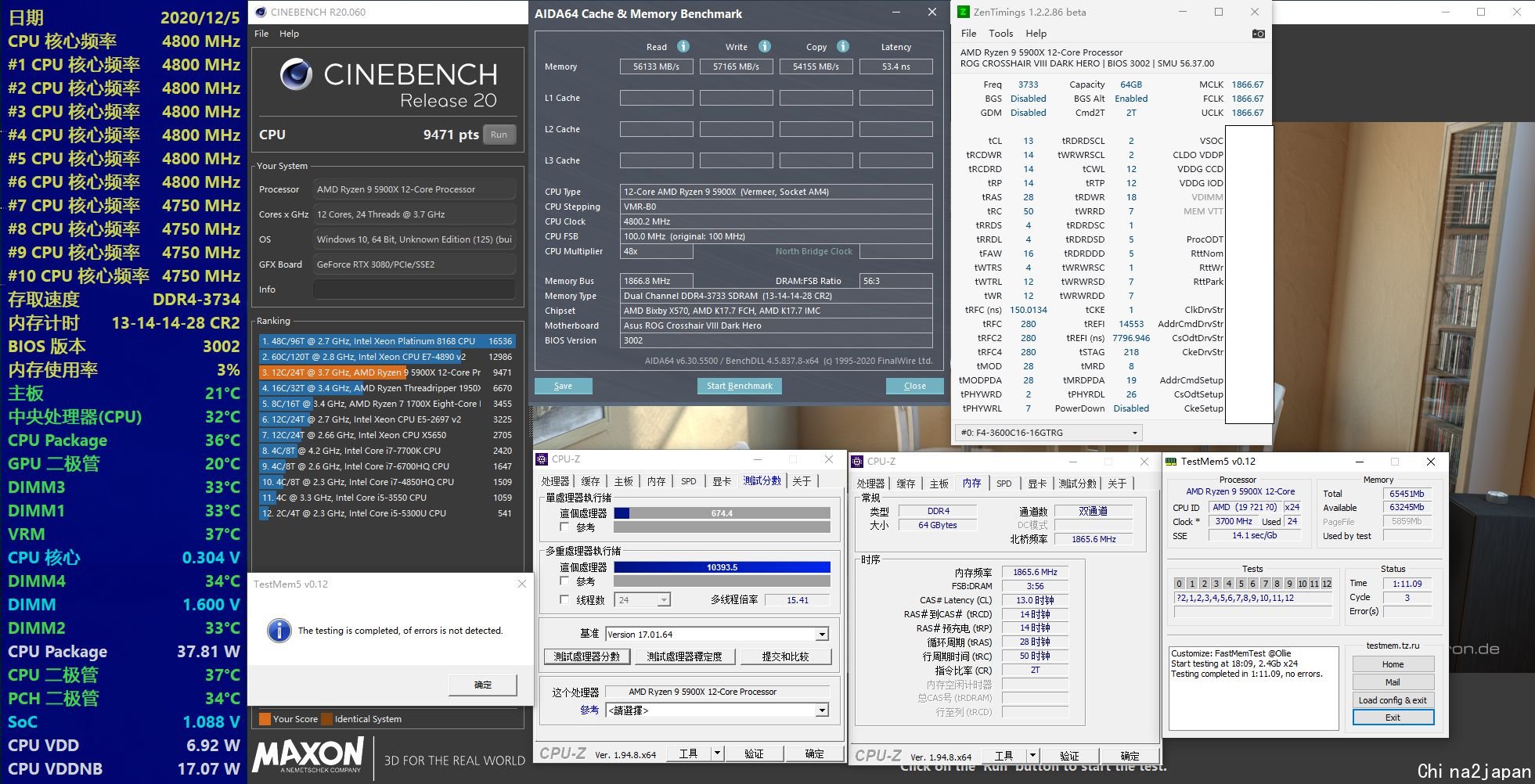Close the AIDA64 benchmark window
This screenshot has height=784, width=1535.
[931, 13]
